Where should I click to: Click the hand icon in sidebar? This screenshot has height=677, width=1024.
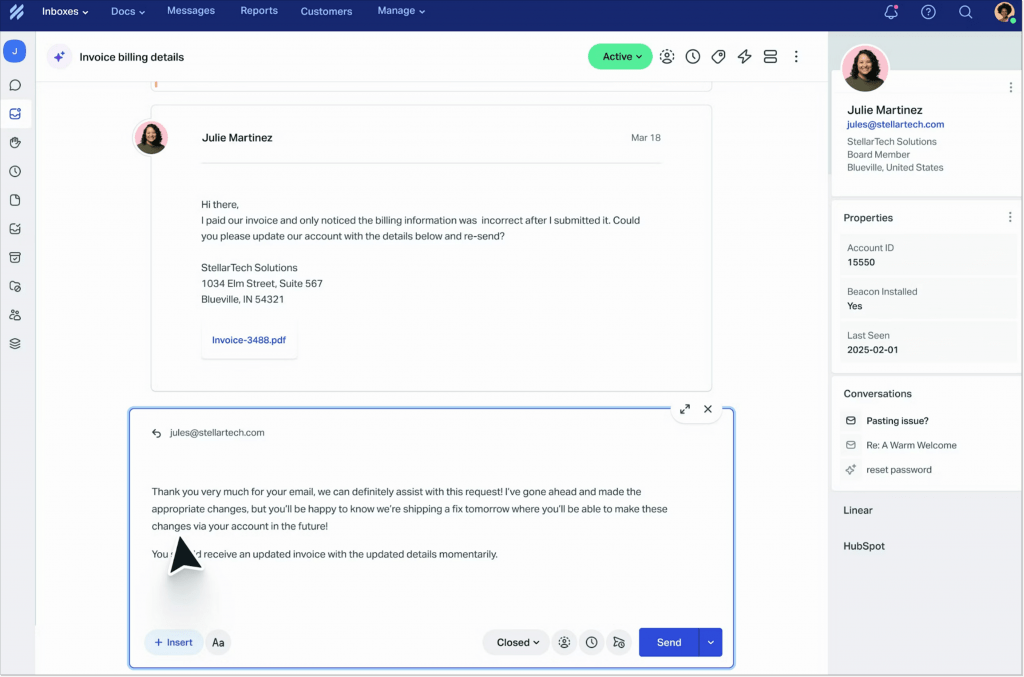click(x=15, y=142)
